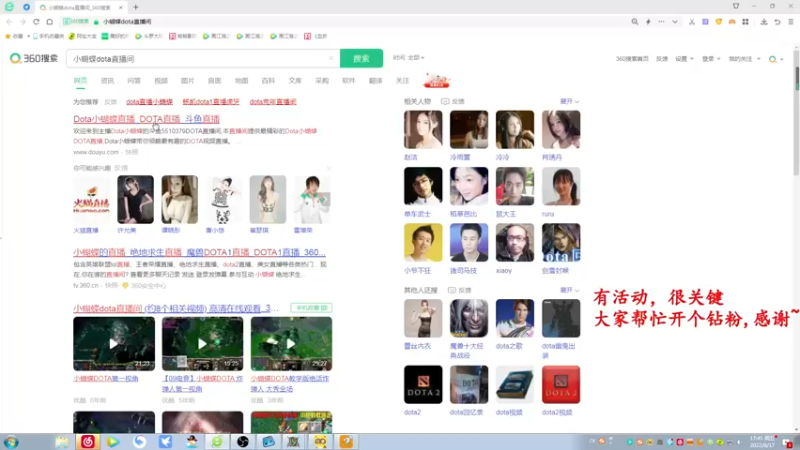800x450 pixels.
Task: Switch to the 视频 tab
Action: (161, 81)
